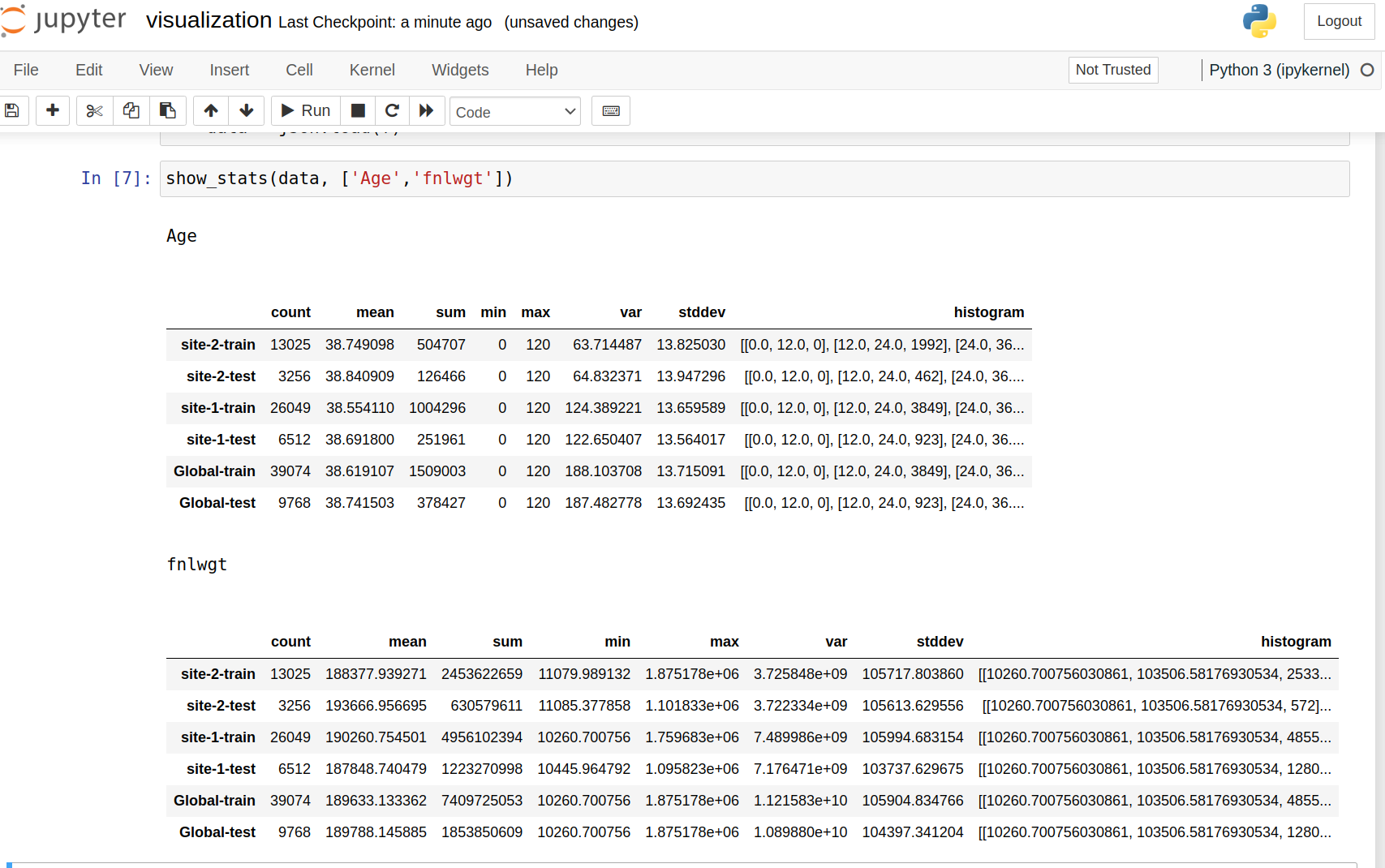
Task: Click Global-test row label in Age table
Action: (x=217, y=503)
